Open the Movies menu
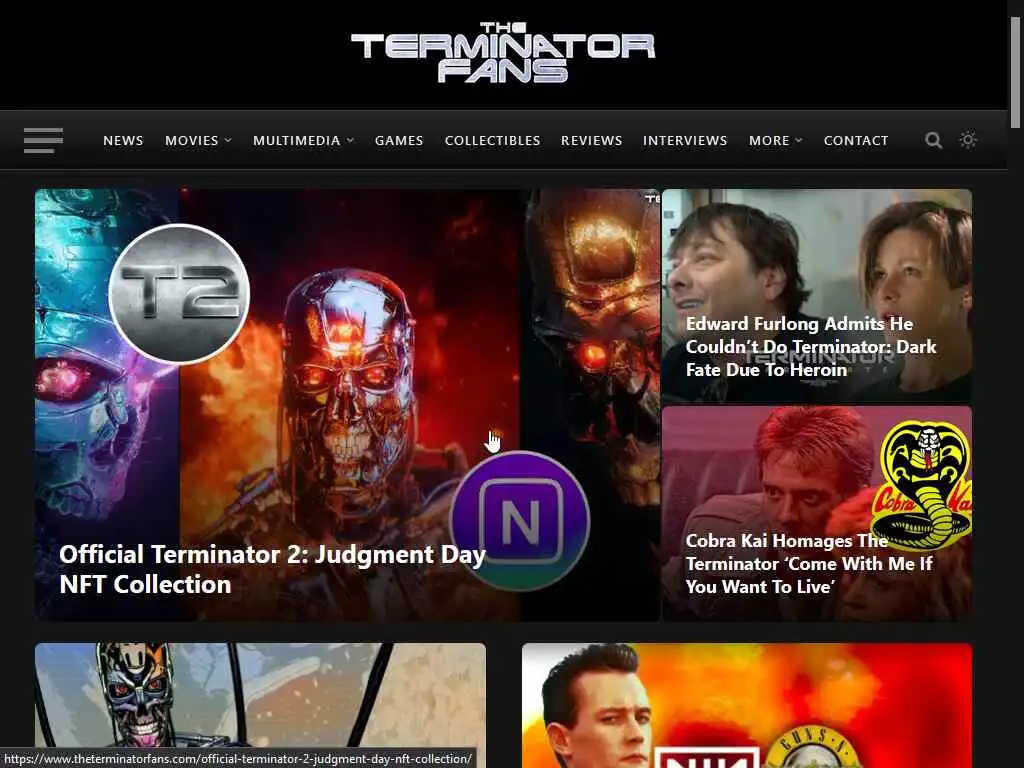This screenshot has width=1024, height=768. pos(191,140)
